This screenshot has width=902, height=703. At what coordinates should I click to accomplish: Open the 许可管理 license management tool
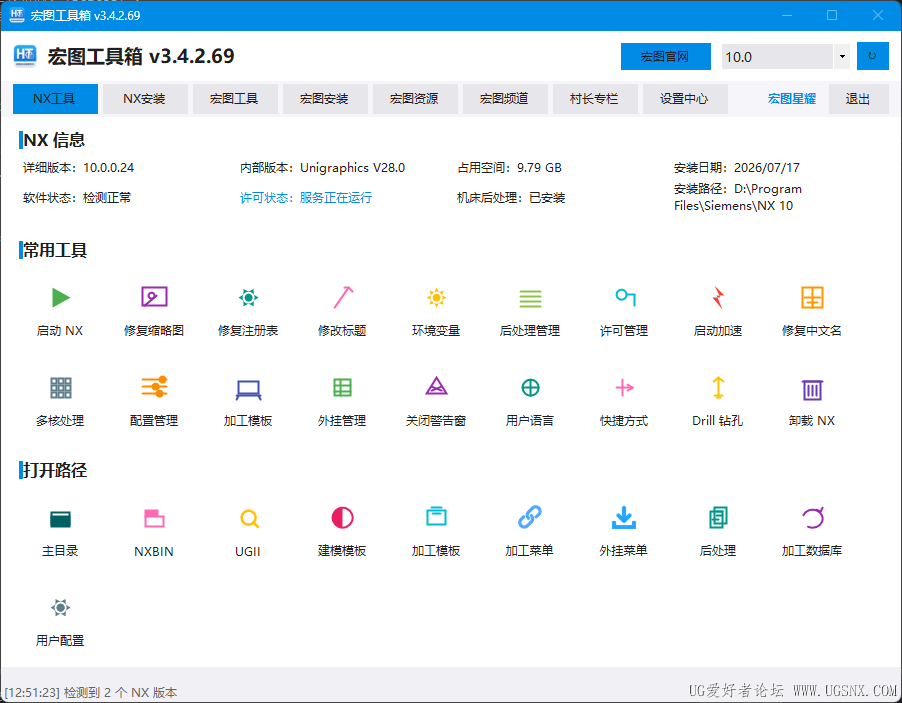(625, 297)
